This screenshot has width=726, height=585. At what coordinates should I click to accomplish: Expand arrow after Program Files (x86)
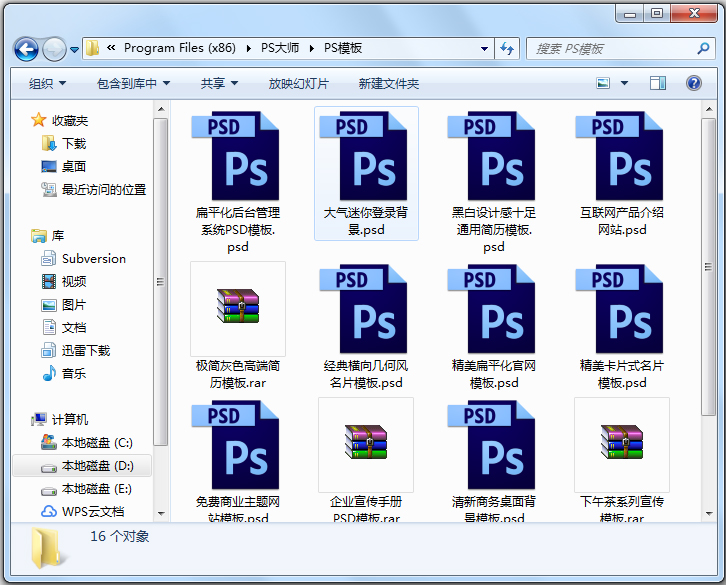coord(249,49)
